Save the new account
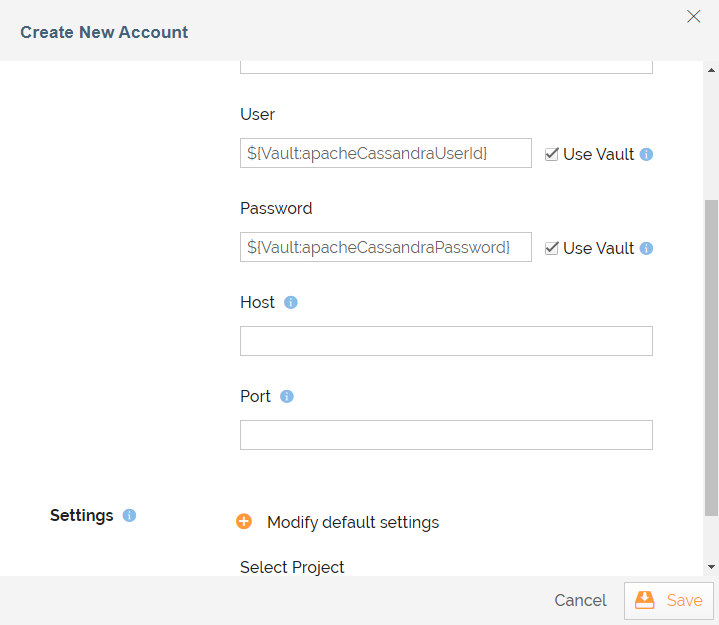 click(x=669, y=601)
